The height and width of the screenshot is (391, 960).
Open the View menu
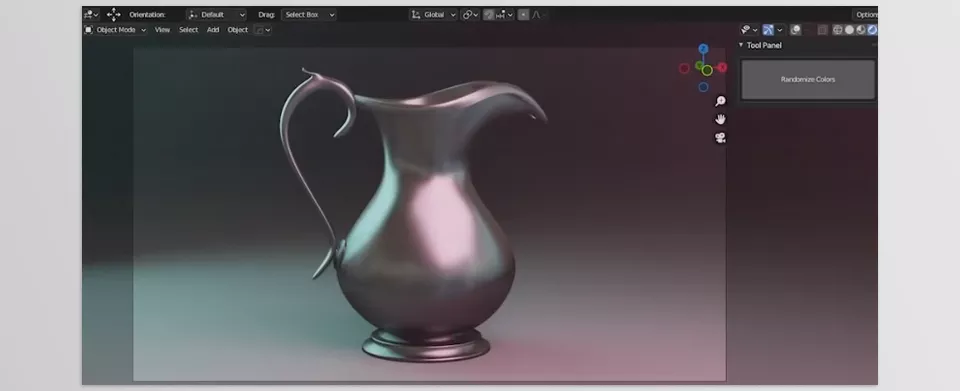click(x=162, y=30)
